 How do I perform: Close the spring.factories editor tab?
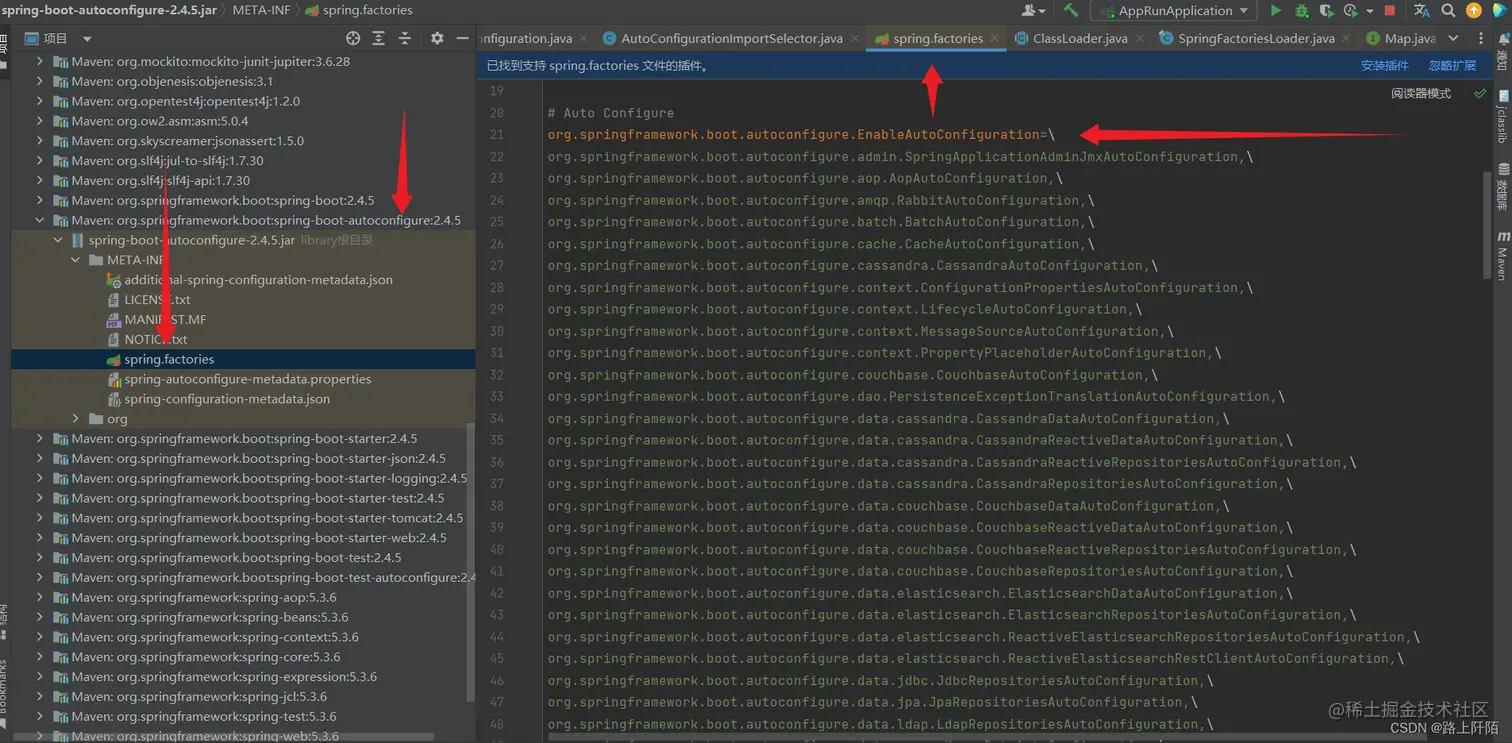(996, 38)
